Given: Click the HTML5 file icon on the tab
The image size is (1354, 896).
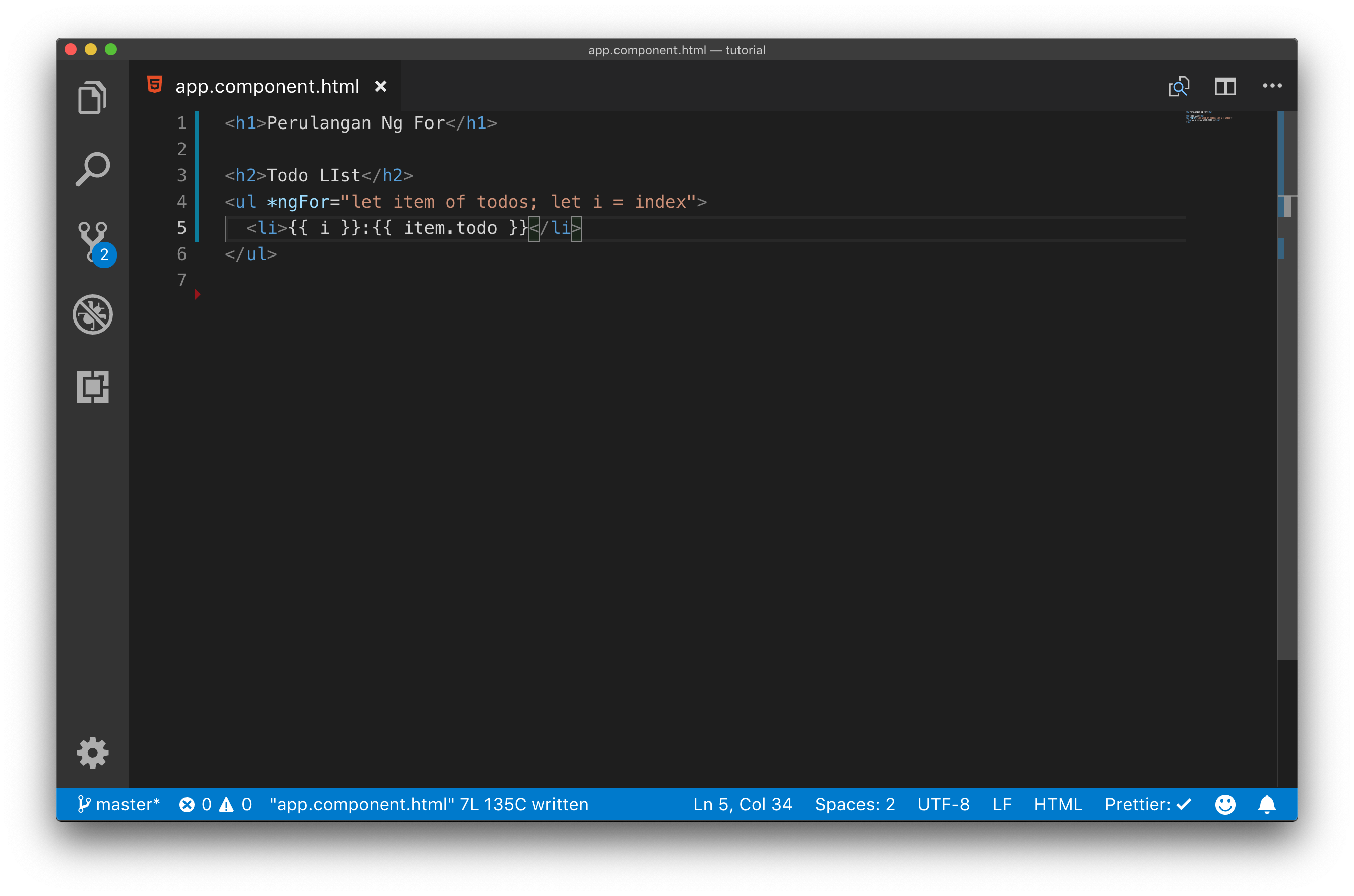Looking at the screenshot, I should (x=155, y=85).
